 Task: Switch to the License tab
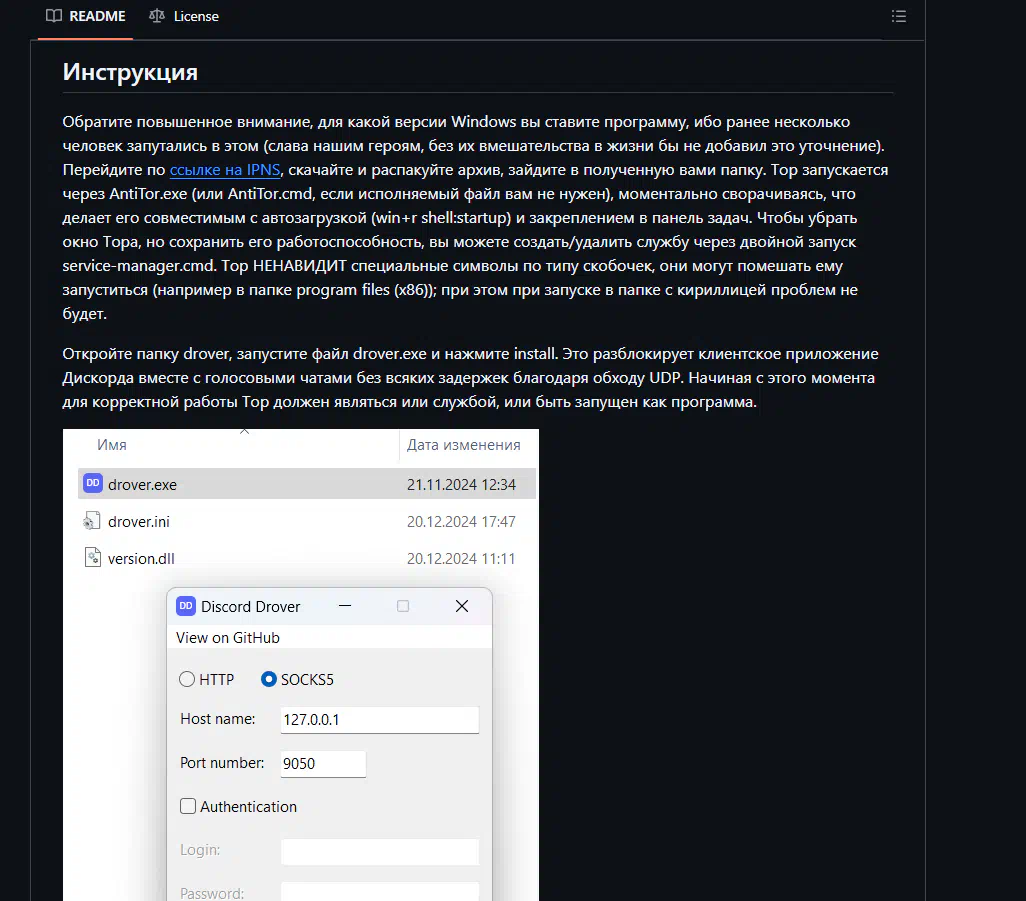point(184,16)
